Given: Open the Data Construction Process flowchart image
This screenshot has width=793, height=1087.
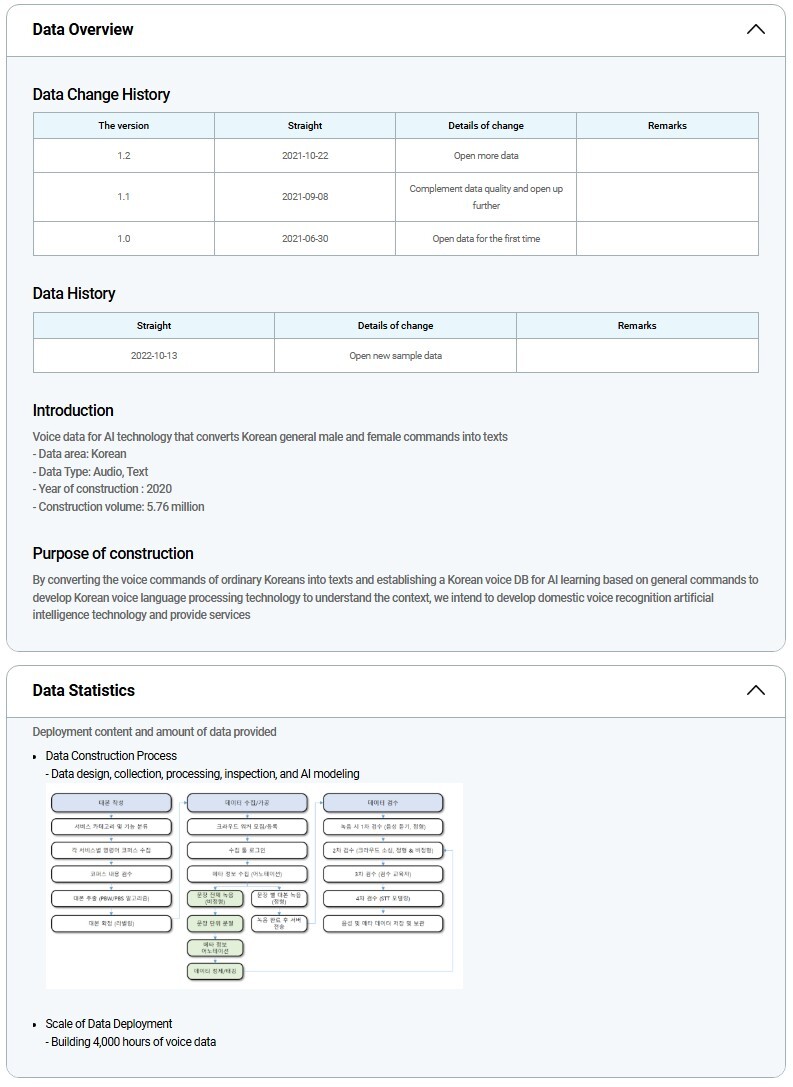Looking at the screenshot, I should pos(254,886).
